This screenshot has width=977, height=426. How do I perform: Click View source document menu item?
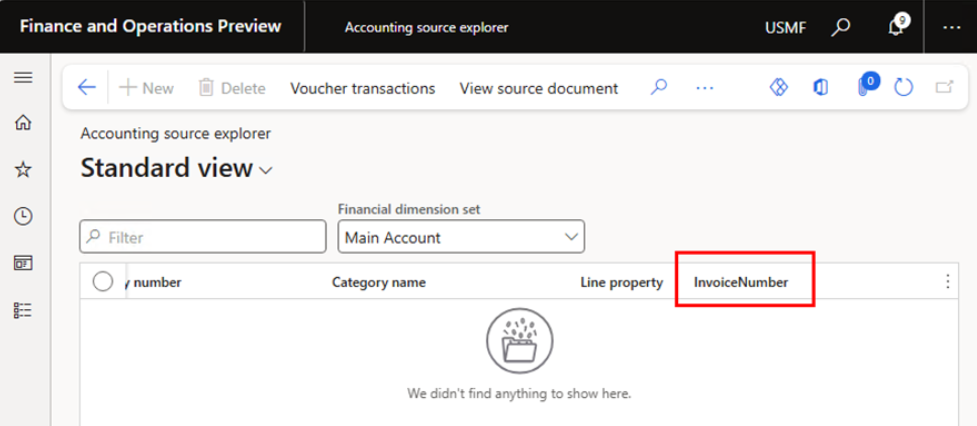tap(538, 88)
